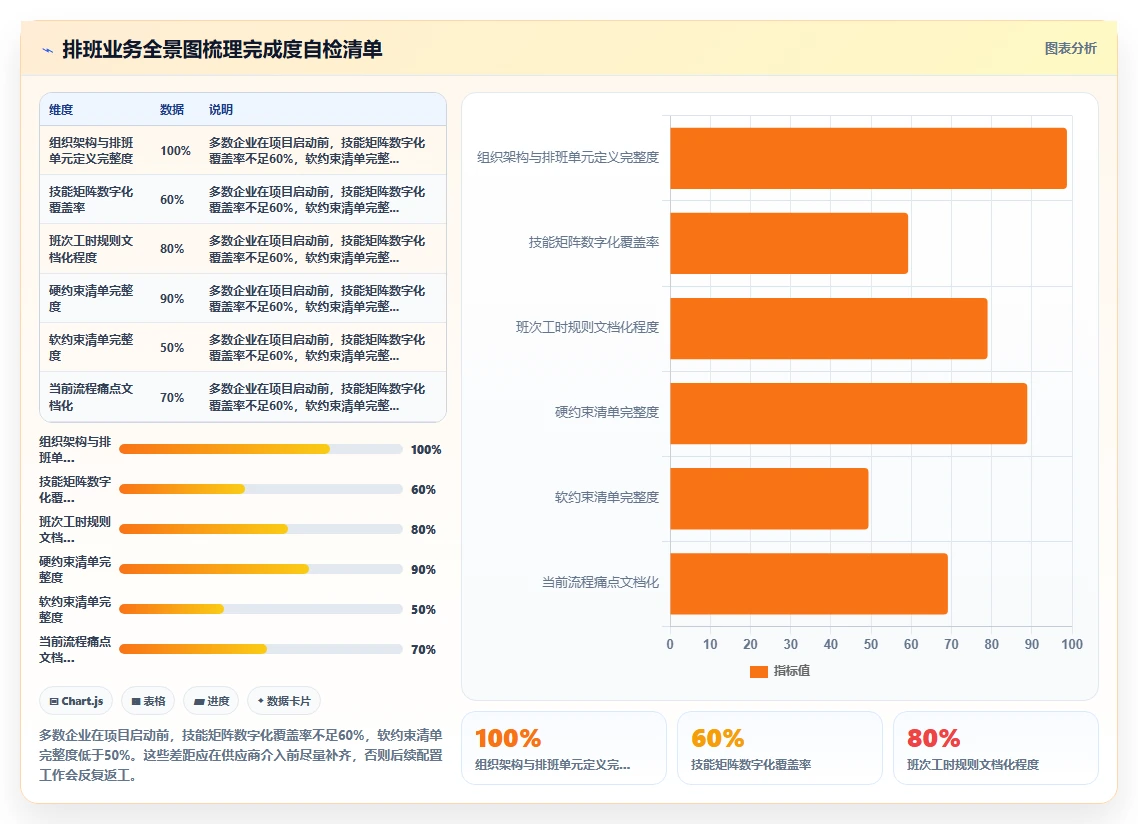Click the 90% value in the table
Screen dimensions: 1138x824
172,298
